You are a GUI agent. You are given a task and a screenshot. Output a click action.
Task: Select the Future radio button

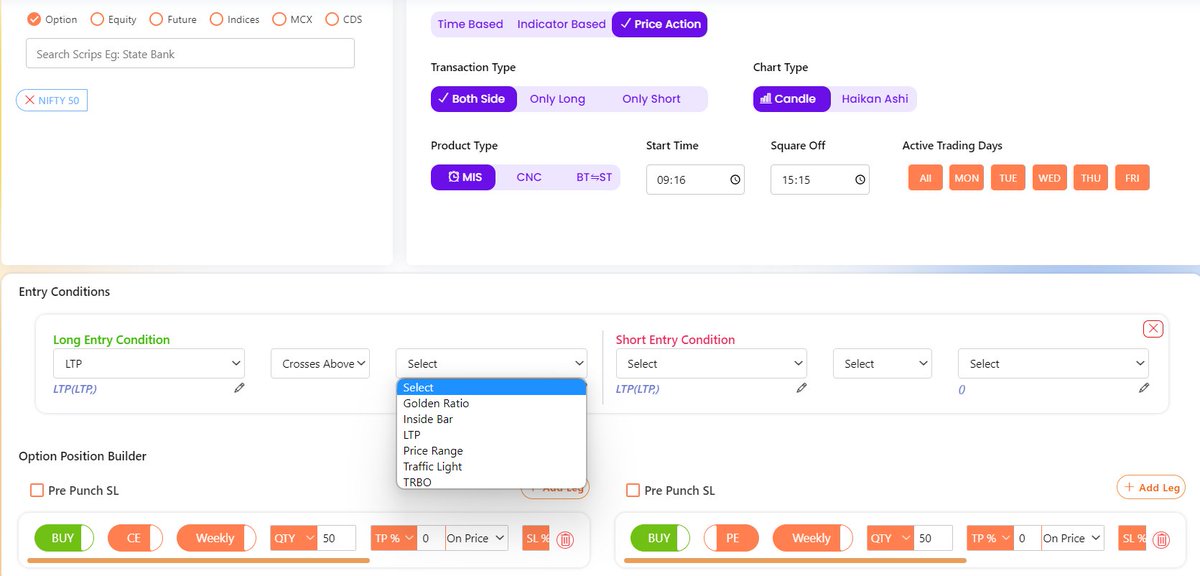click(157, 19)
